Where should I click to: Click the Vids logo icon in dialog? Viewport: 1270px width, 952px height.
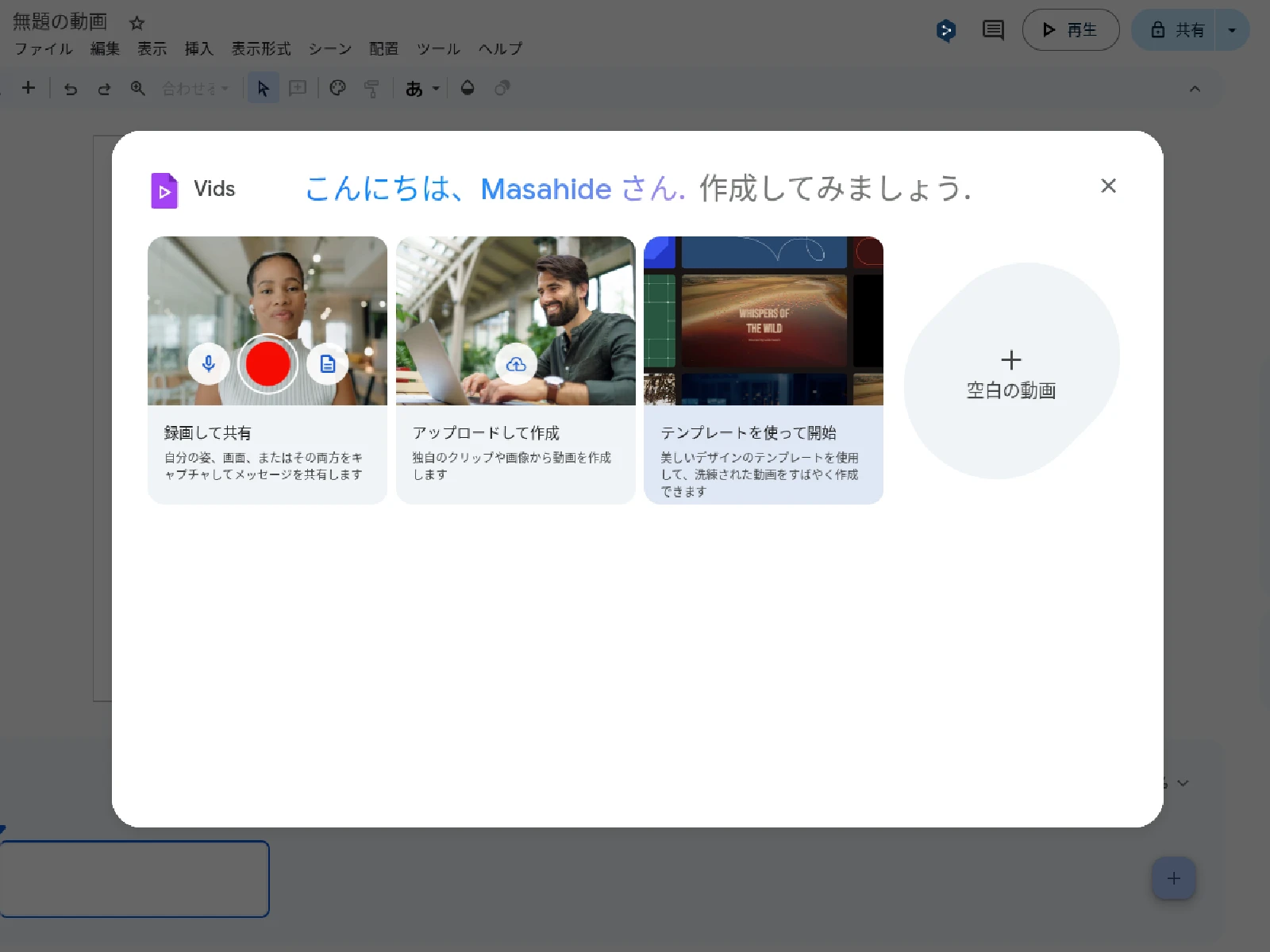tap(164, 190)
